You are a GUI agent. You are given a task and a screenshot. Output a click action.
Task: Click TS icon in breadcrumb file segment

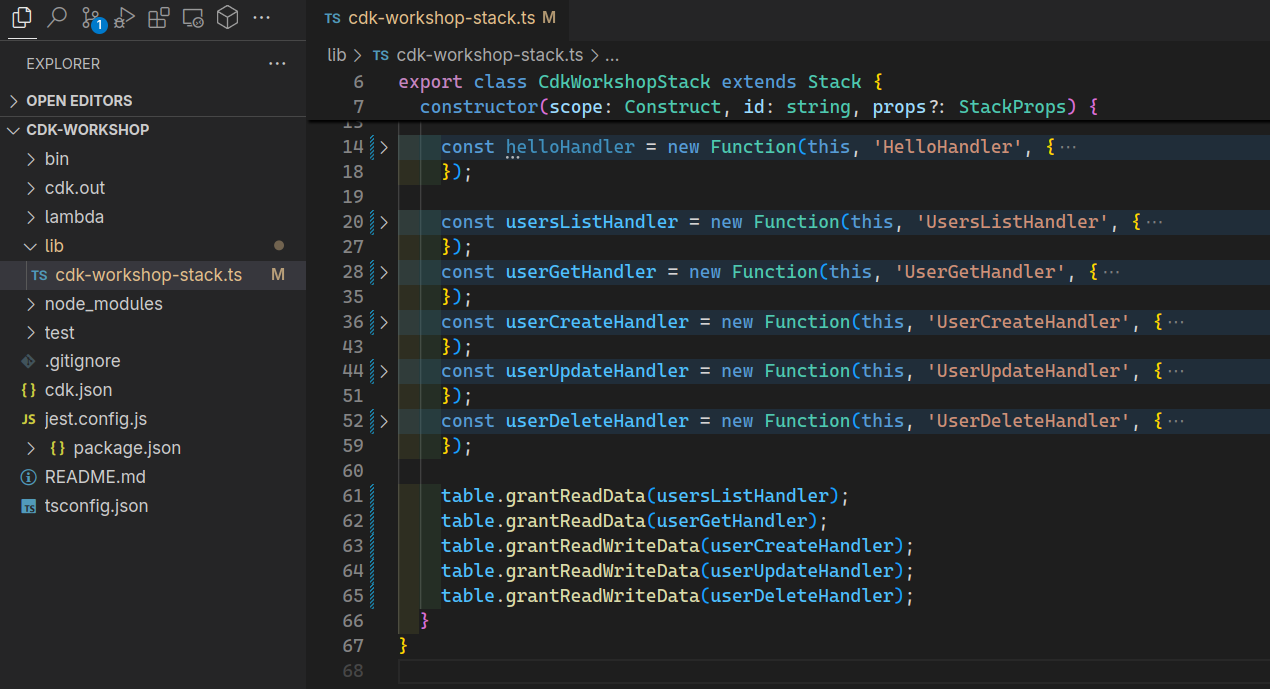(381, 56)
